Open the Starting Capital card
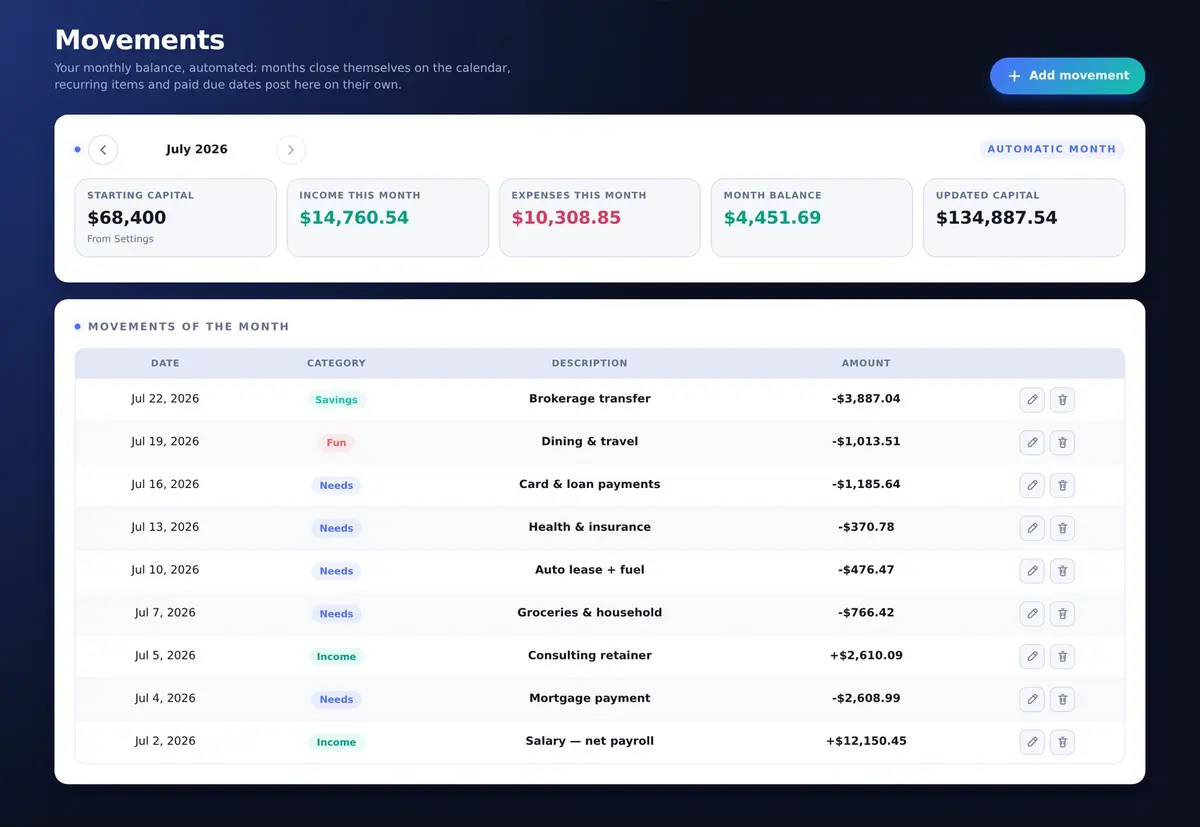The height and width of the screenshot is (827, 1200). pyautogui.click(x=175, y=218)
